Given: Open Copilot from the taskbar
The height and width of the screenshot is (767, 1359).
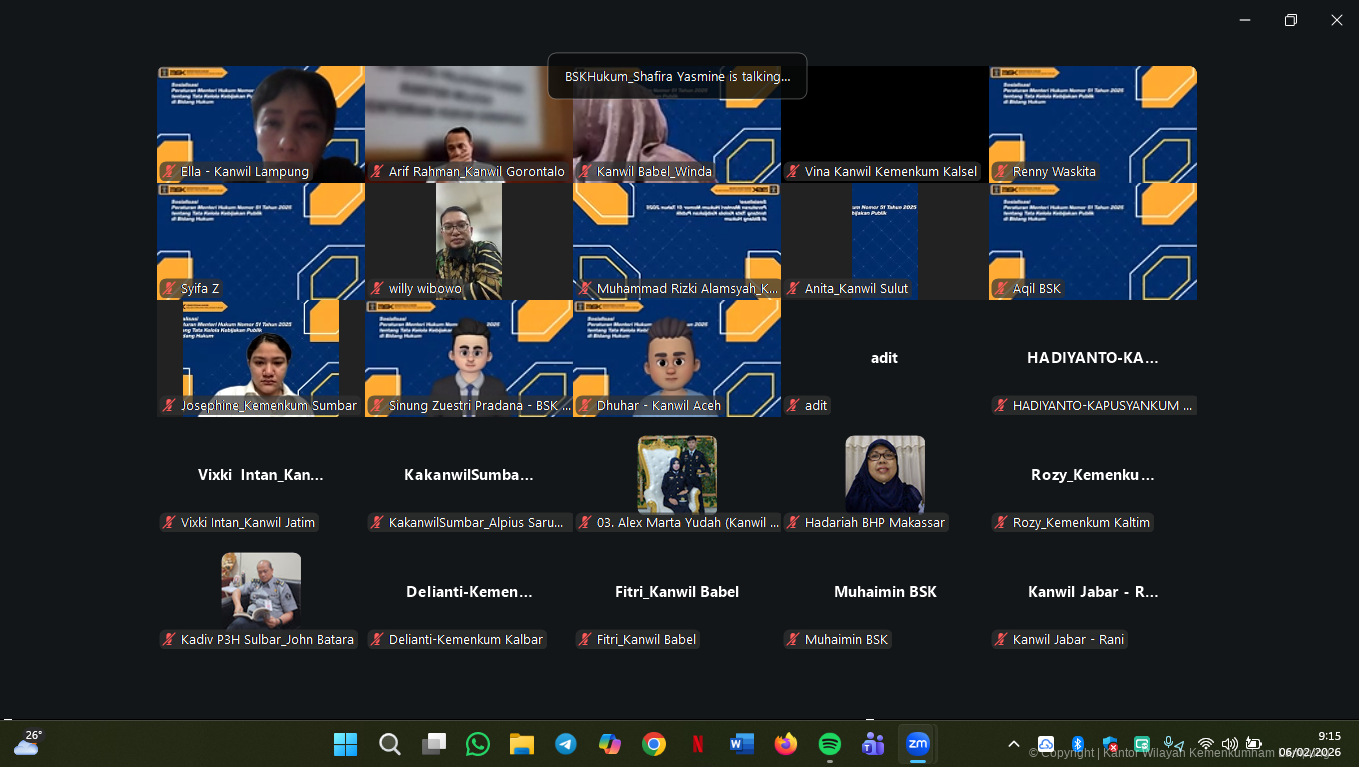Looking at the screenshot, I should 609,744.
